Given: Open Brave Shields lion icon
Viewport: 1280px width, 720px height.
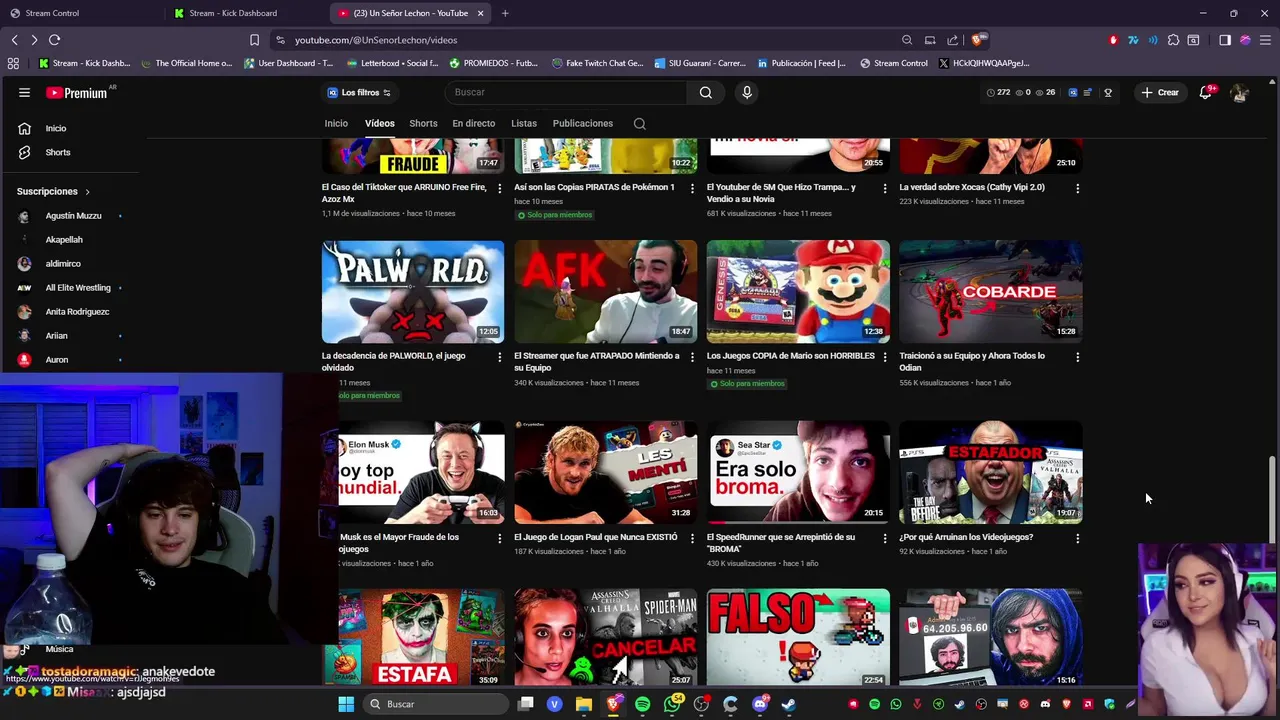Looking at the screenshot, I should [977, 40].
